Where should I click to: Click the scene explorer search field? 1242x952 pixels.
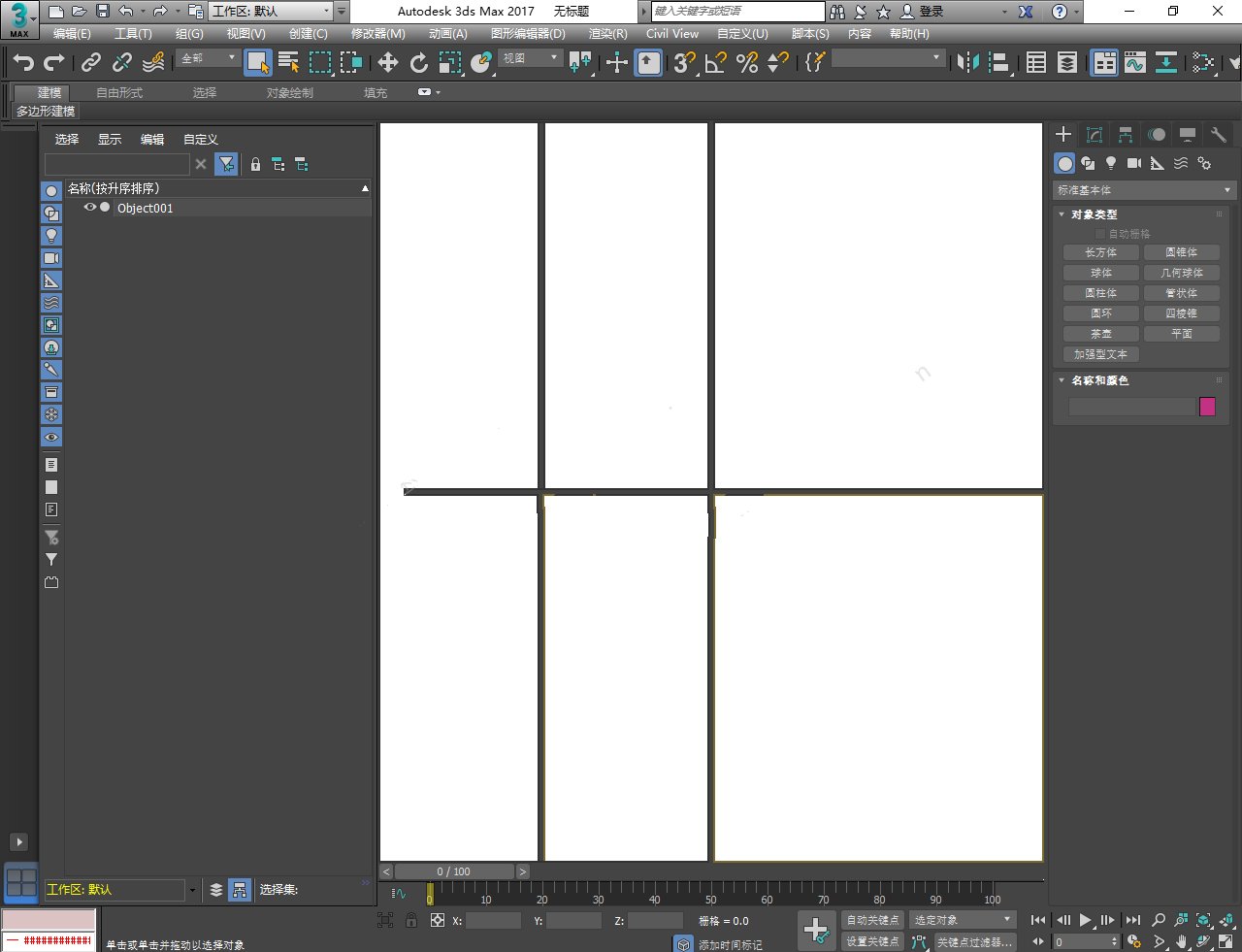pyautogui.click(x=117, y=164)
